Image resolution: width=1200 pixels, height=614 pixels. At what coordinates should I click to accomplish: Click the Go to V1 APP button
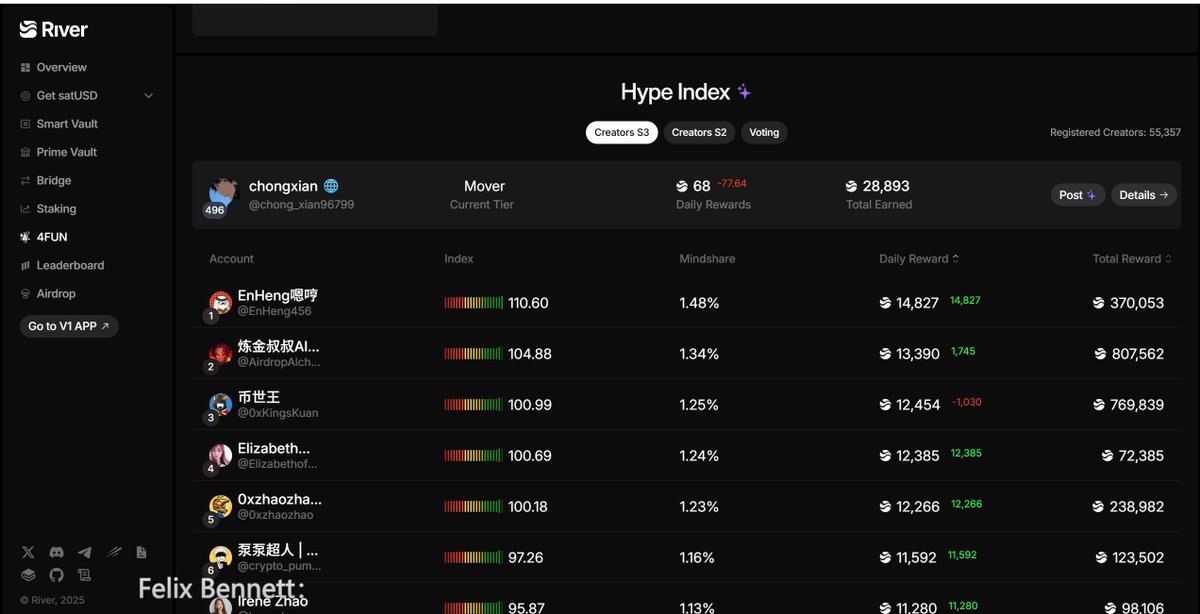(69, 326)
